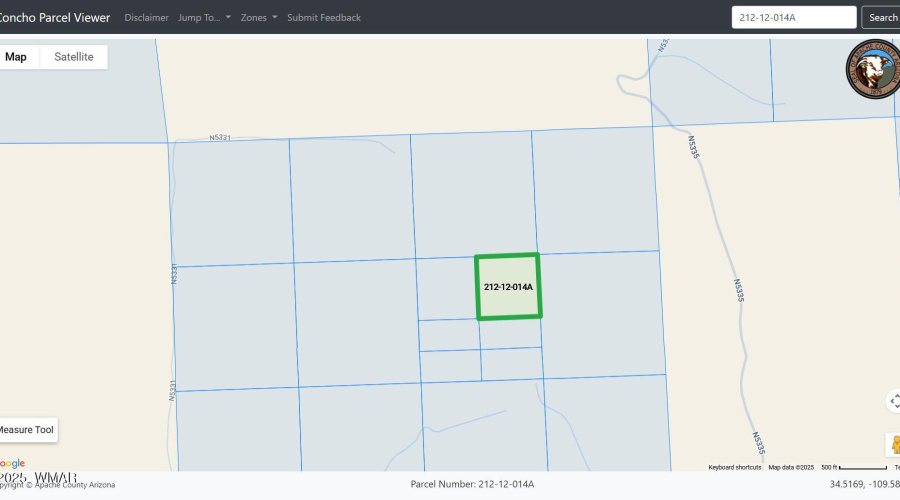Click the Google logo on the map
This screenshot has height=500, width=900.
[12, 463]
